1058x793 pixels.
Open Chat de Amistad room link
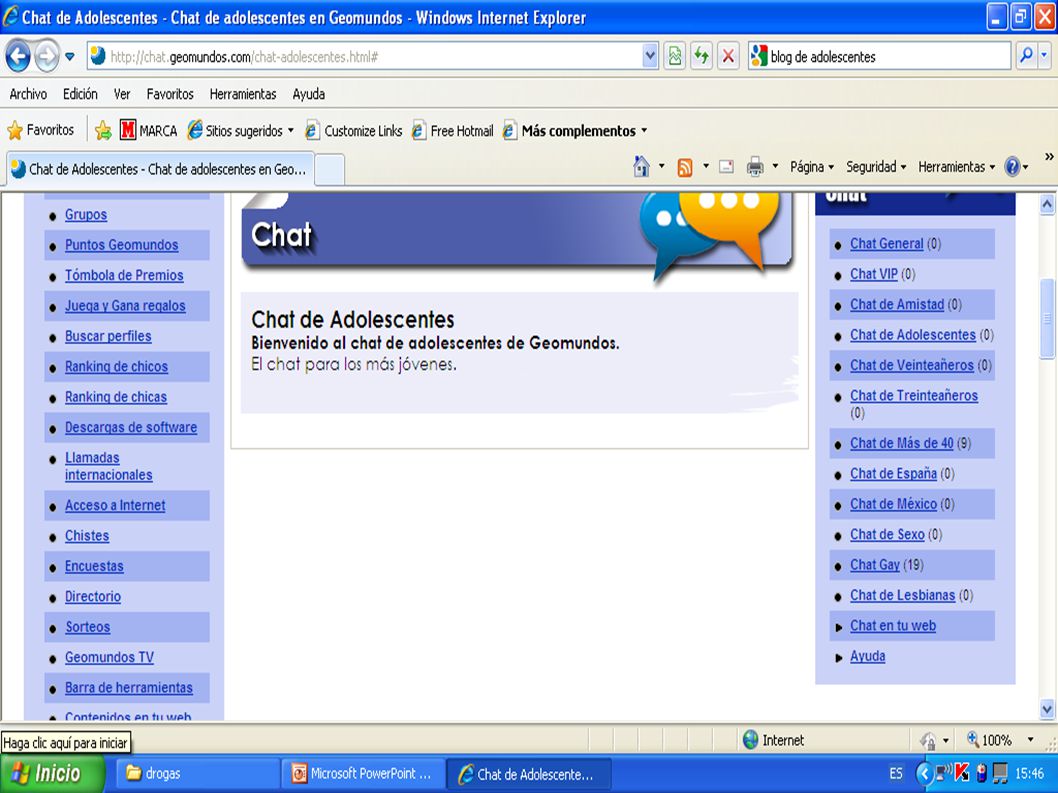point(897,304)
